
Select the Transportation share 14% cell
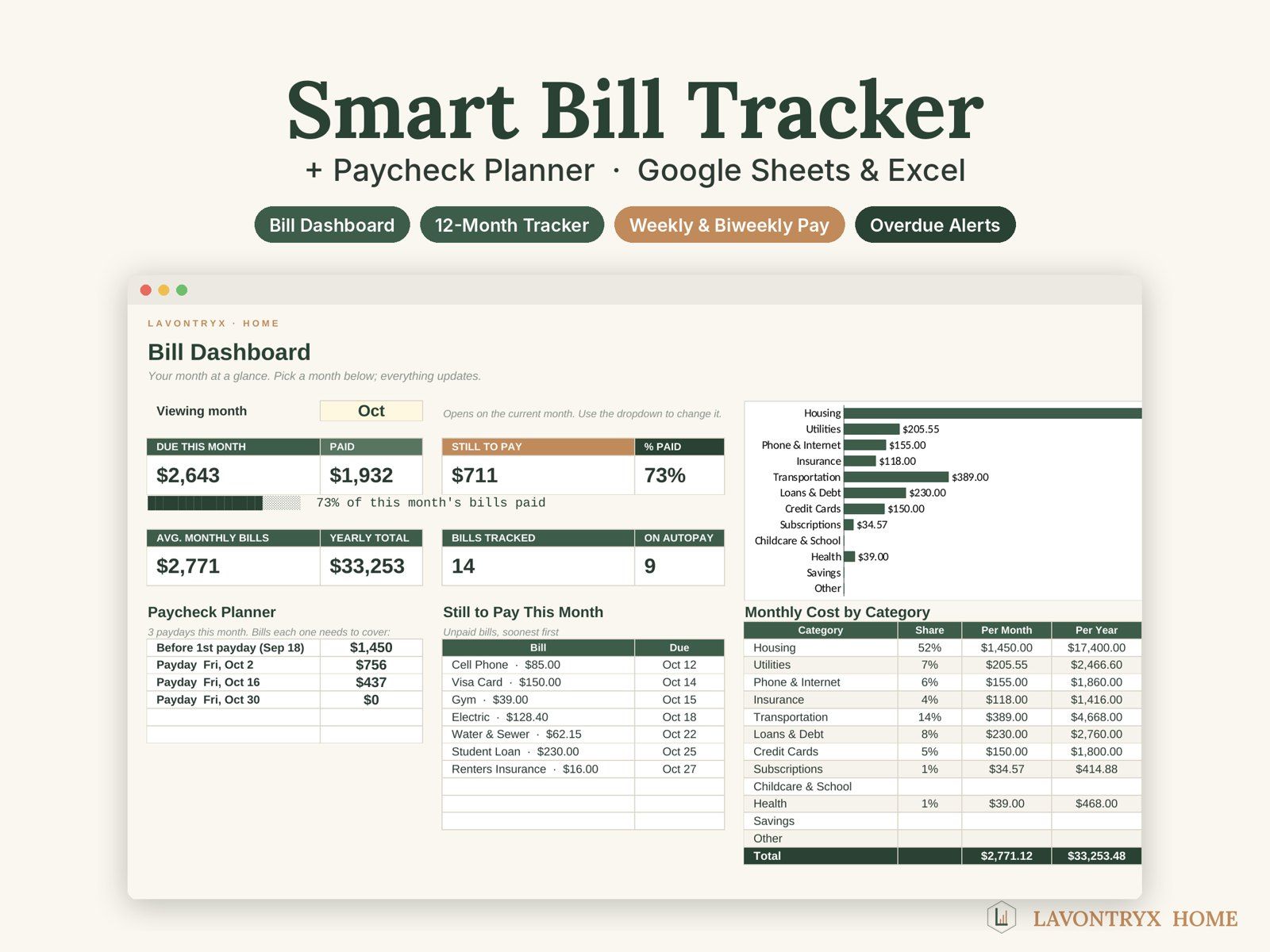point(929,717)
